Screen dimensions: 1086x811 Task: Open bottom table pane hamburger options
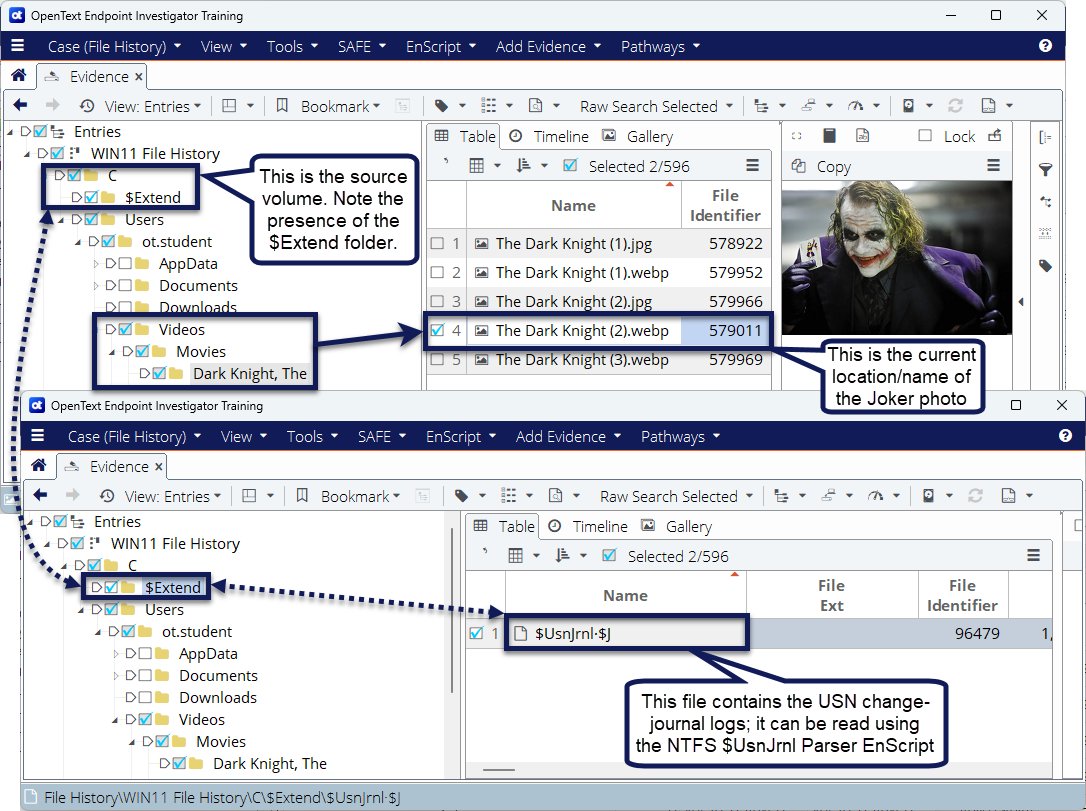click(1033, 555)
